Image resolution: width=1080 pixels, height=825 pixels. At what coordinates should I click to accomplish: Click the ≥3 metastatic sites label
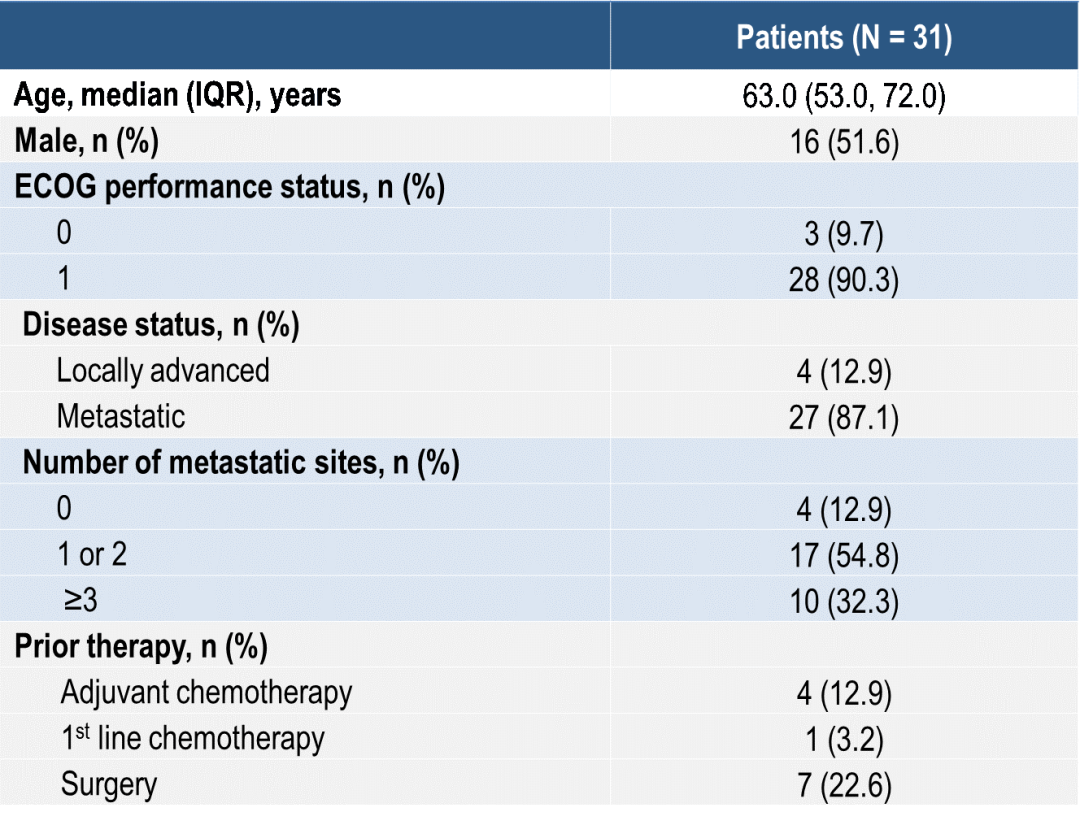click(81, 601)
